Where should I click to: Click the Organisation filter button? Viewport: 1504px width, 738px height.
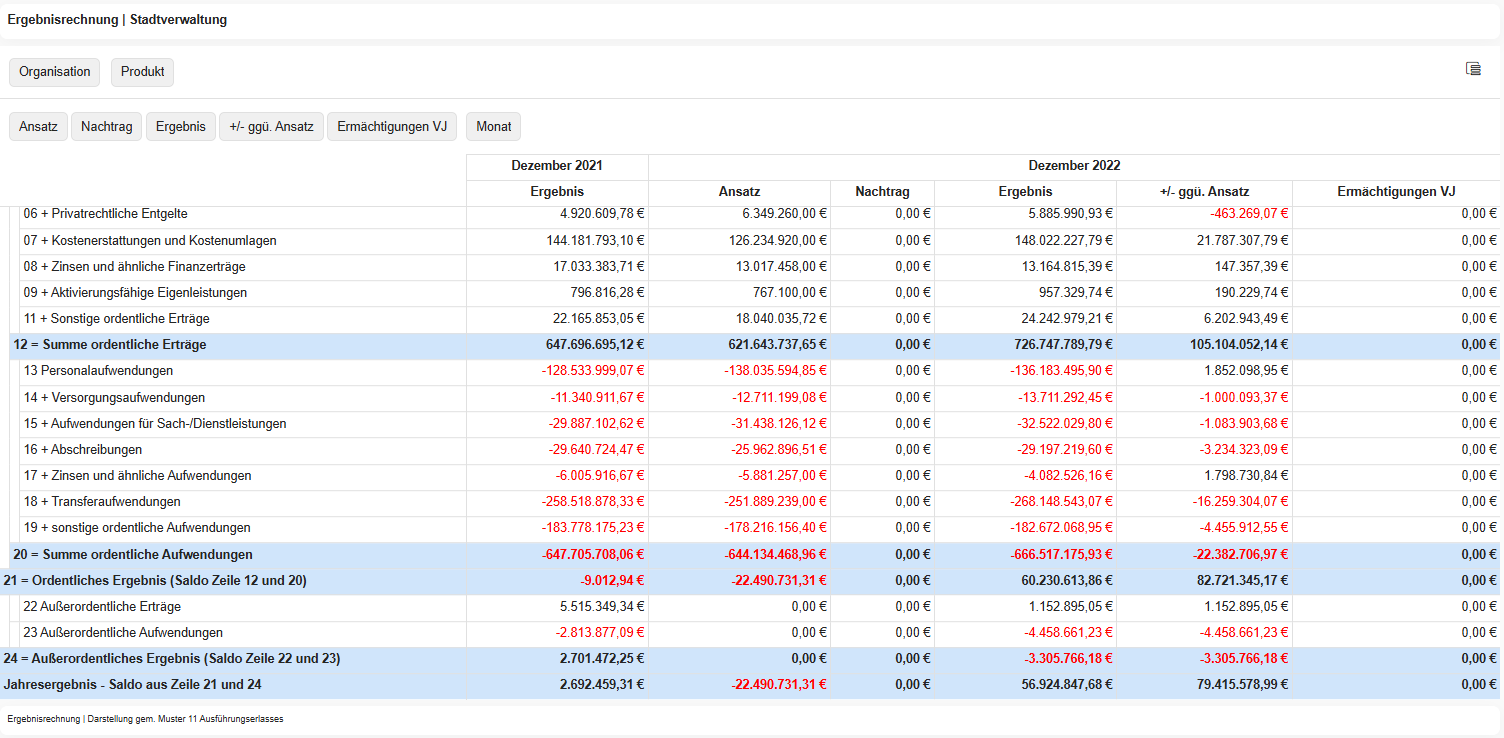pyautogui.click(x=55, y=72)
